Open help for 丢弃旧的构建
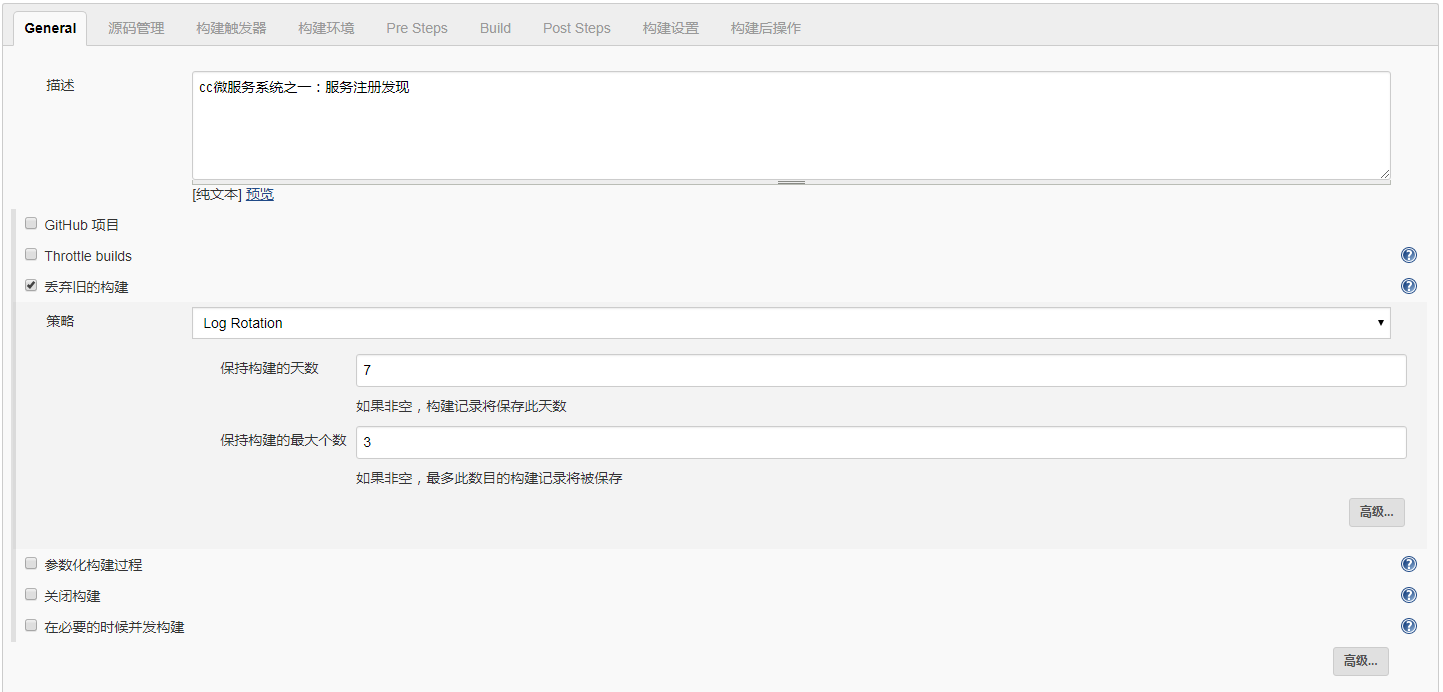This screenshot has height=692, width=1443. point(1409,287)
